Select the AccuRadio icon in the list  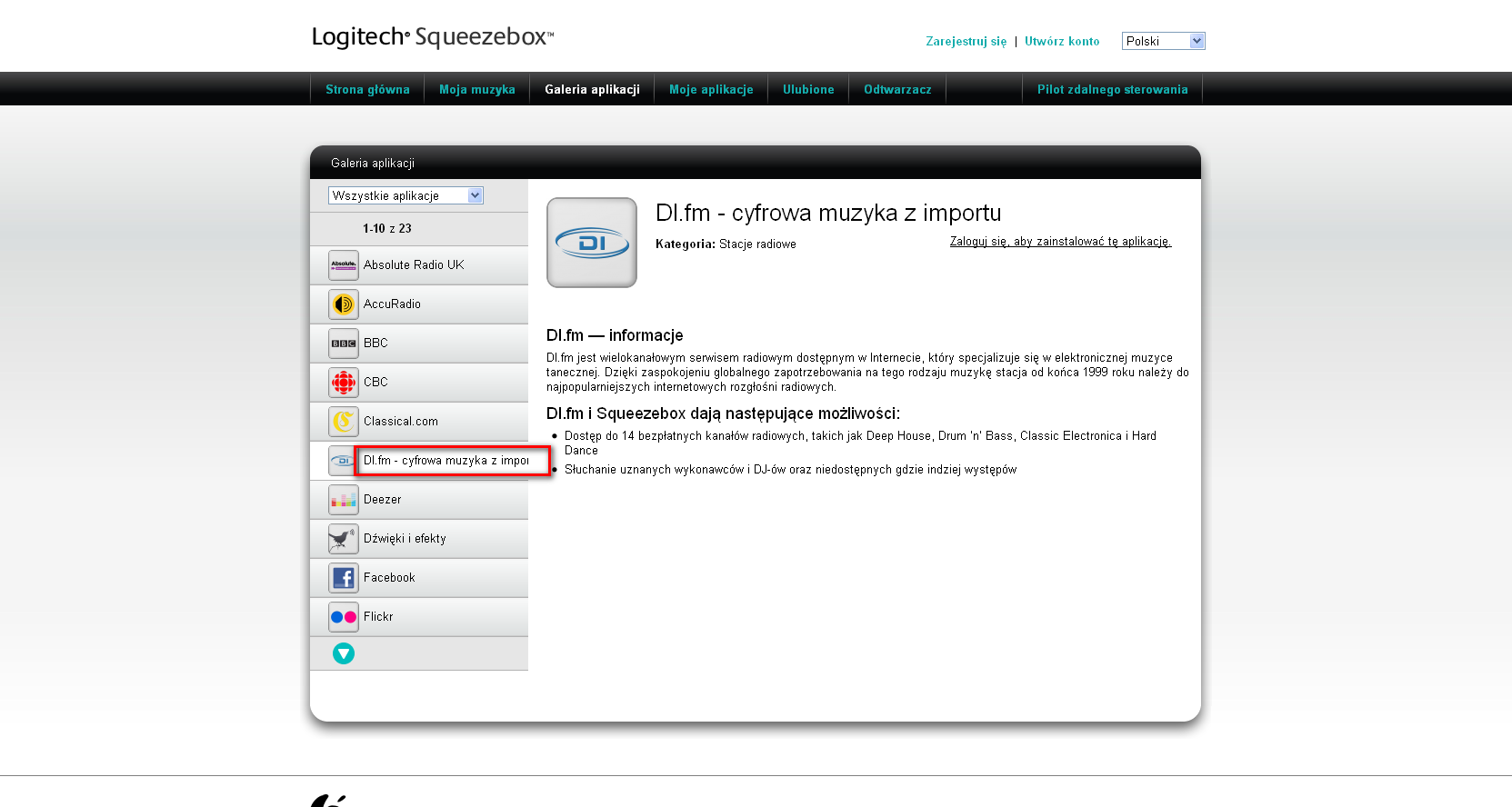click(x=344, y=304)
